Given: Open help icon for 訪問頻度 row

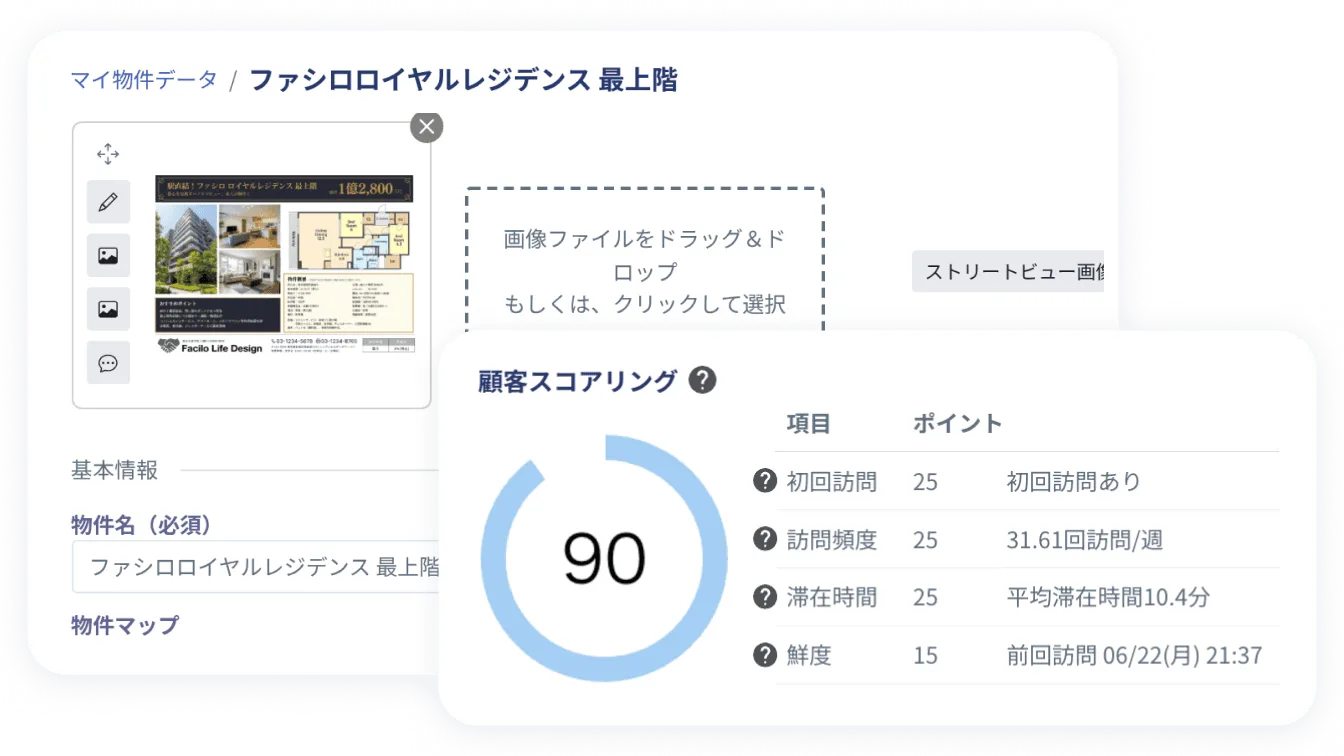Looking at the screenshot, I should coord(765,539).
